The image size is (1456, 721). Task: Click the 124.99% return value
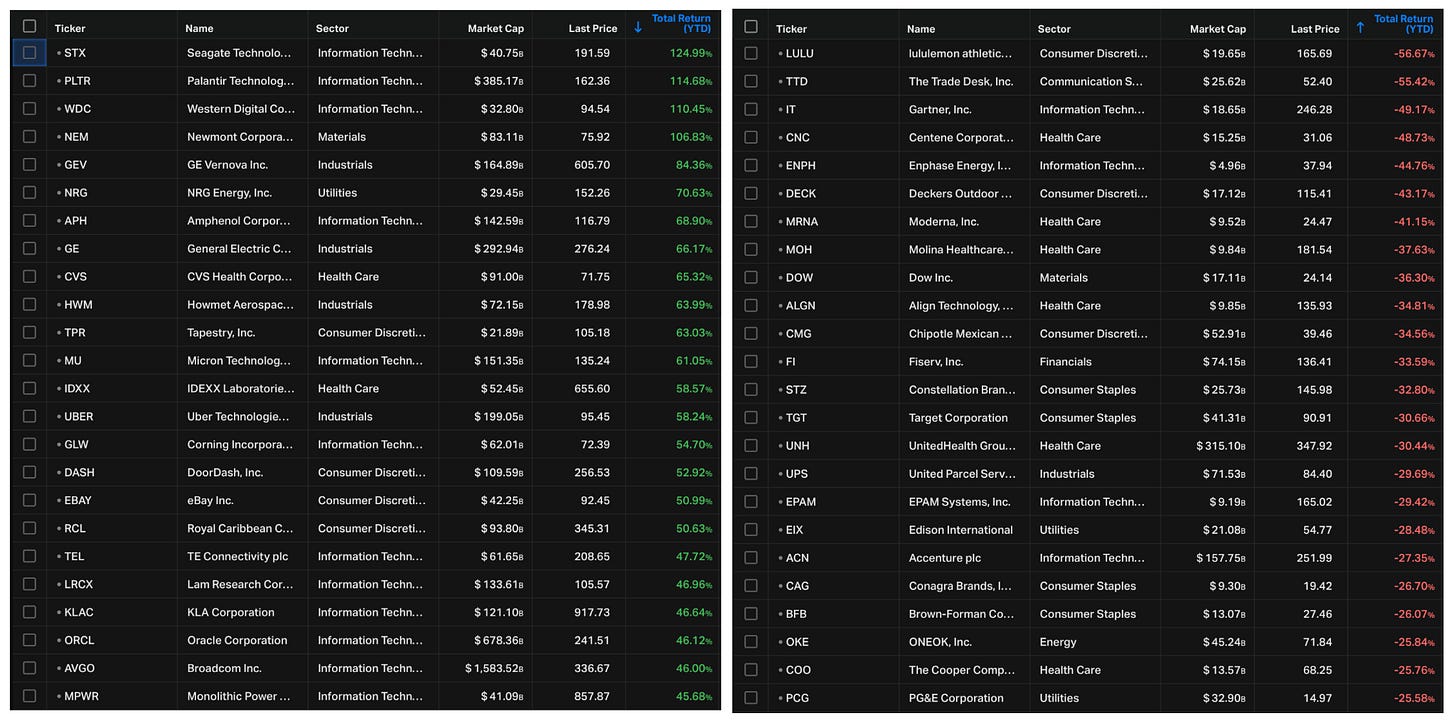[691, 52]
